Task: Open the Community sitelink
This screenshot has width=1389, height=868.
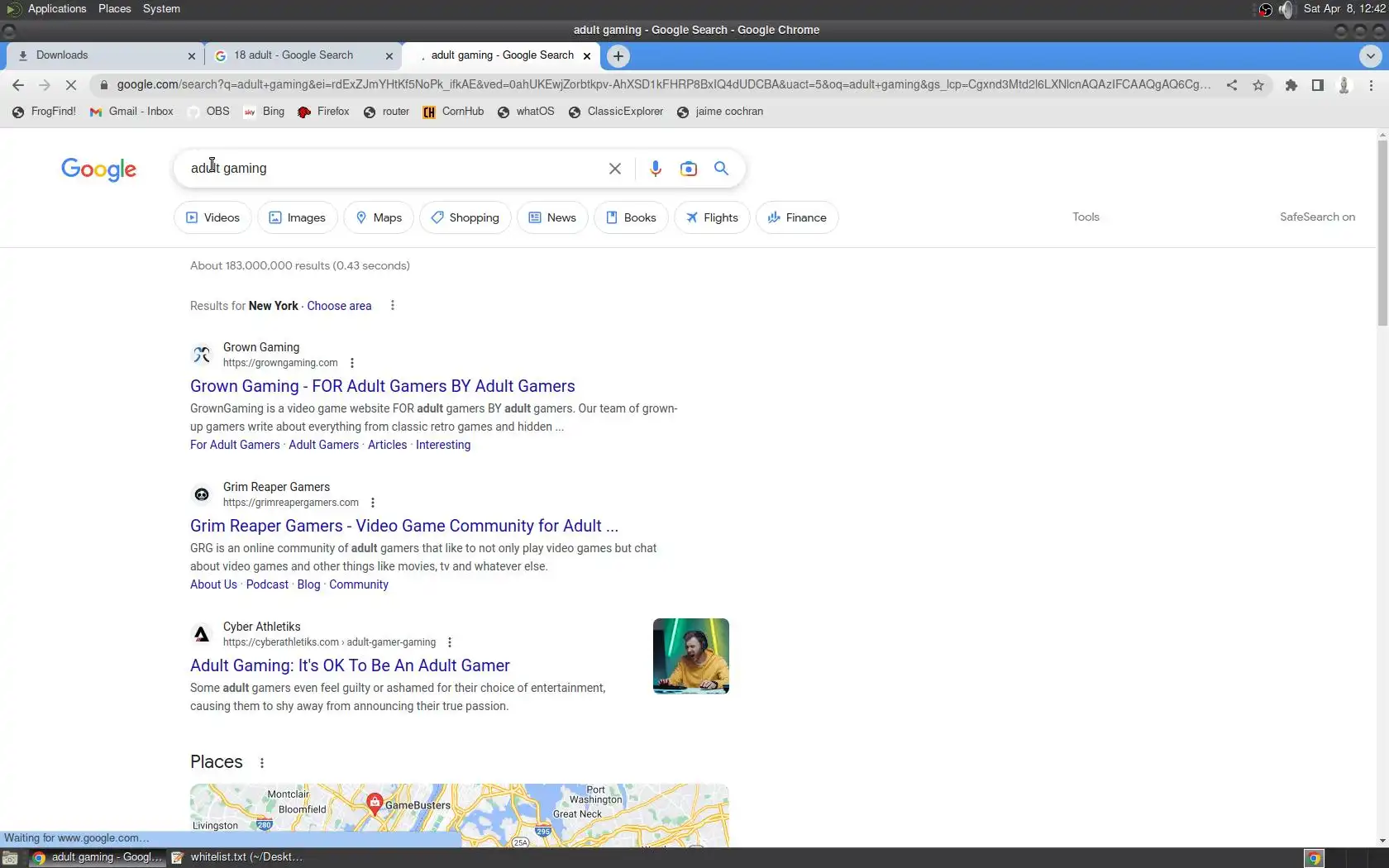Action: click(x=359, y=584)
